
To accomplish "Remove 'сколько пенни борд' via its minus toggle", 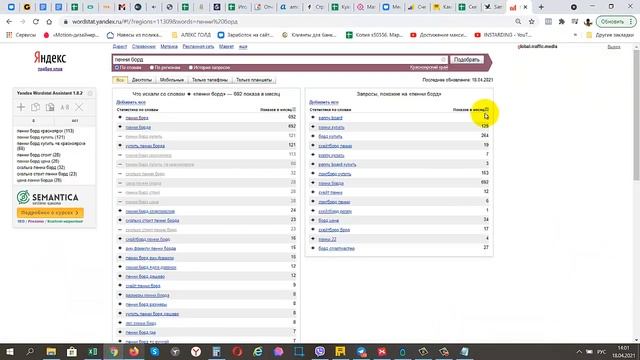I will 120,173.
